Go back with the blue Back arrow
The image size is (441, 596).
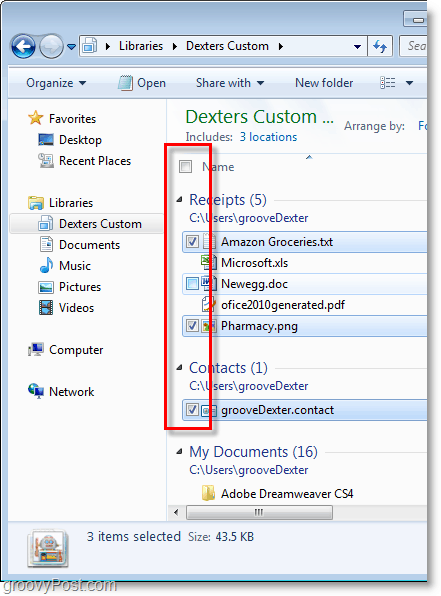point(24,47)
